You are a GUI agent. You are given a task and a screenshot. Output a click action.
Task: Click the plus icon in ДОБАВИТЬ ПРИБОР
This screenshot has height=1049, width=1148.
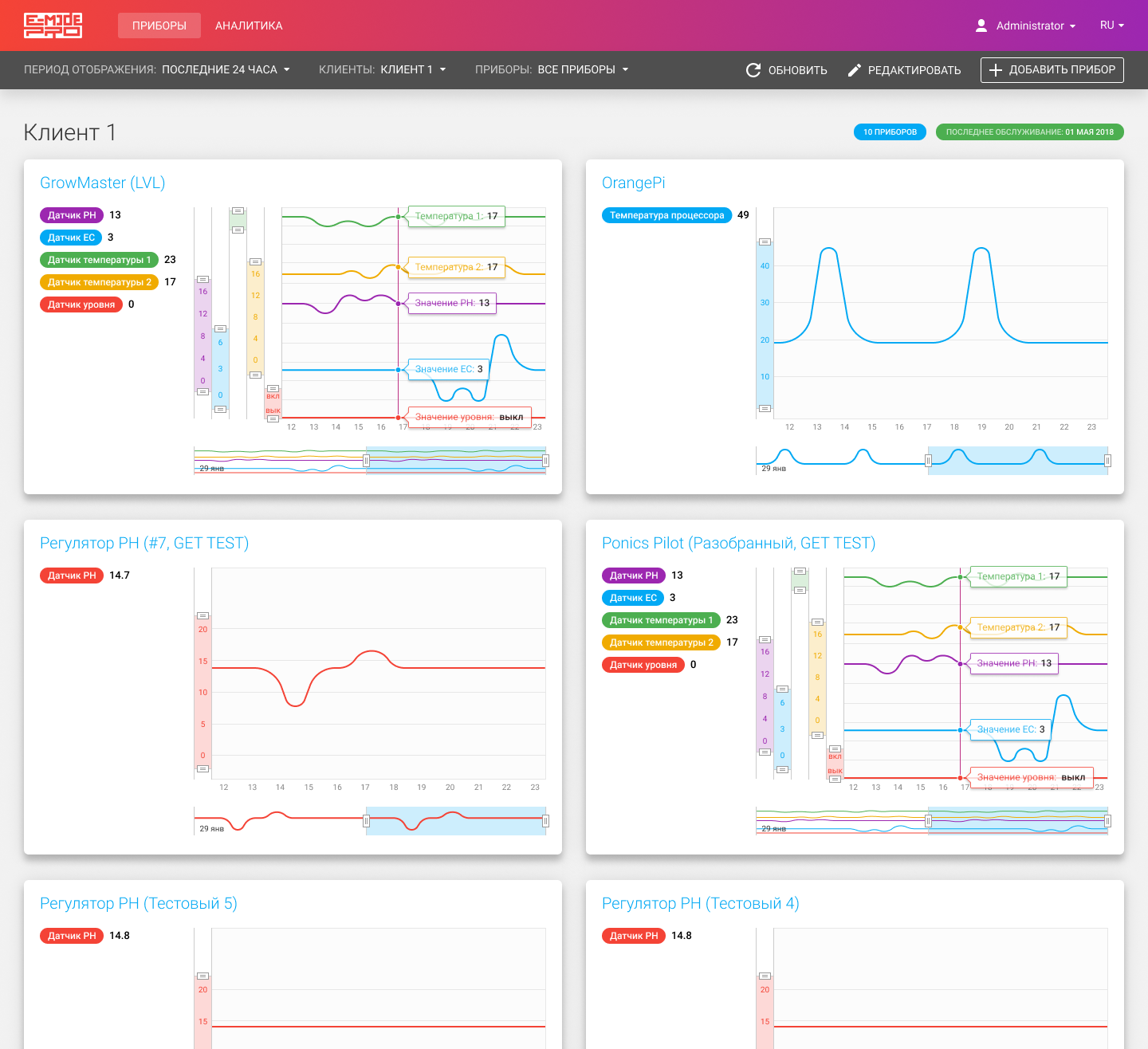(x=995, y=70)
